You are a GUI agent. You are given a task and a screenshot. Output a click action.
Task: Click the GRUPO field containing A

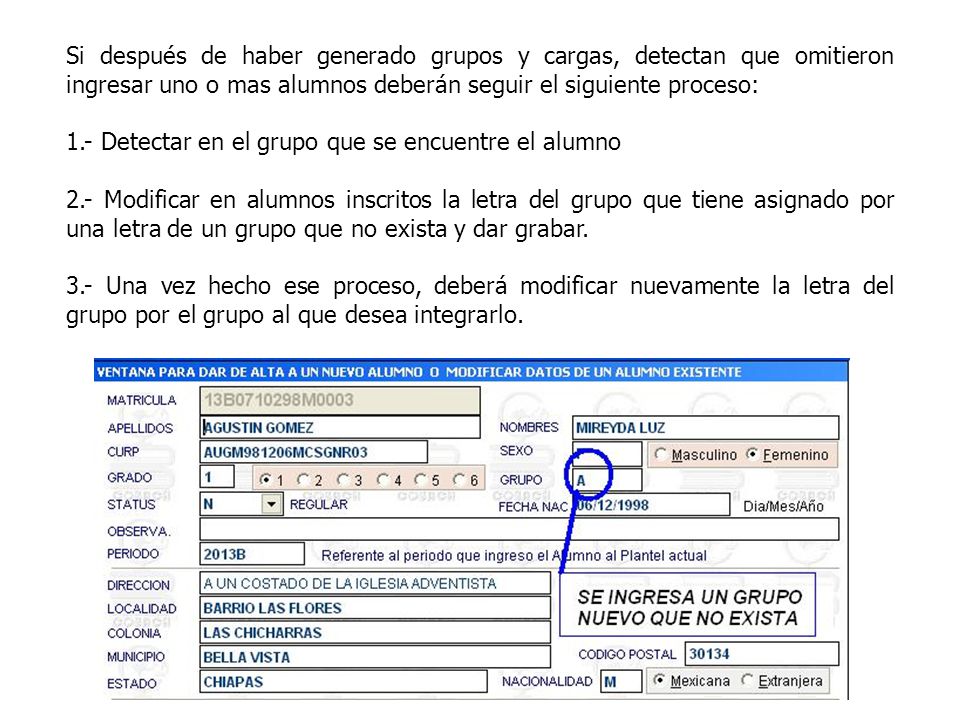click(607, 480)
